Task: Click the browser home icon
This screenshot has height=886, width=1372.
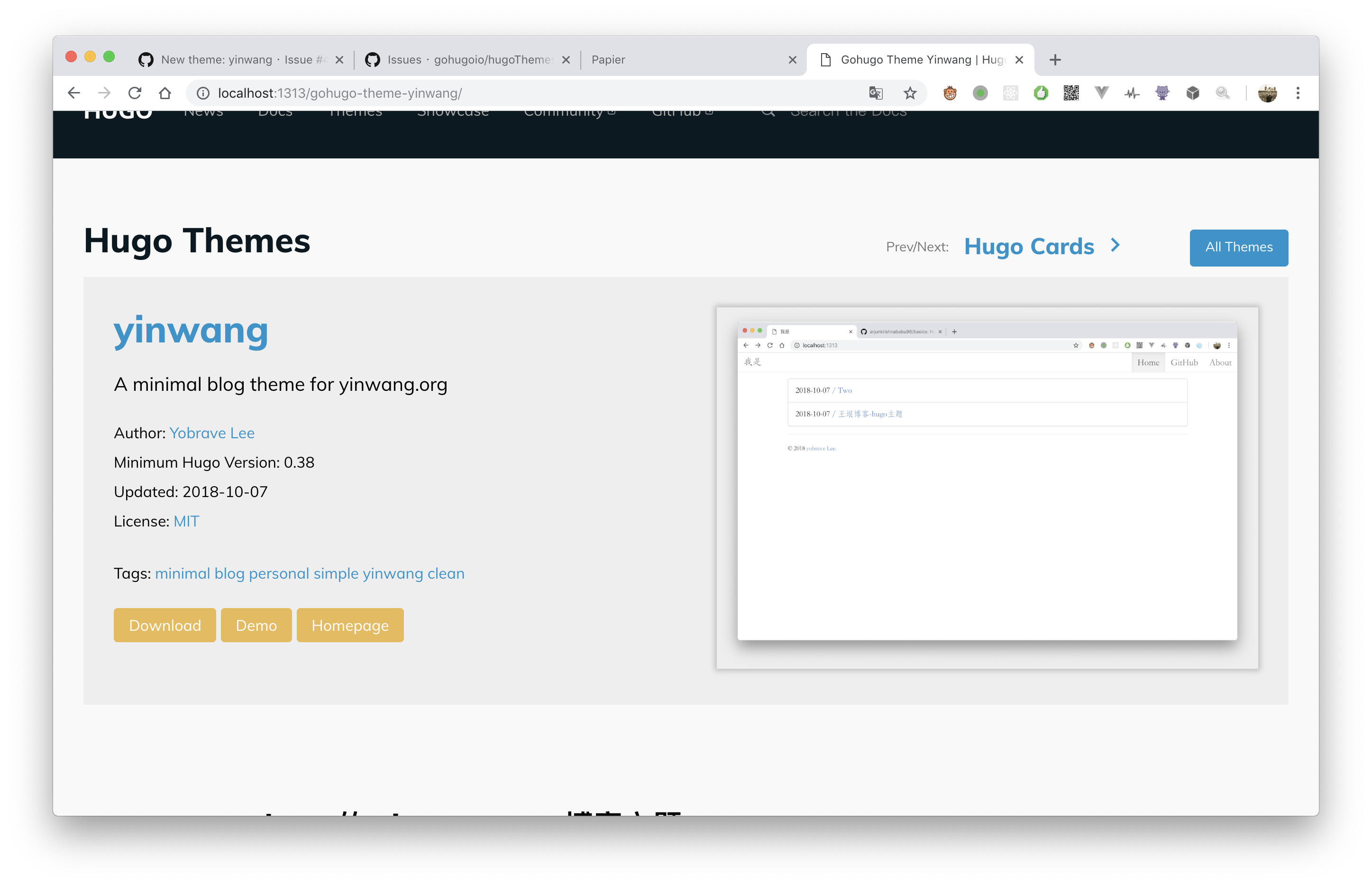Action: point(165,92)
